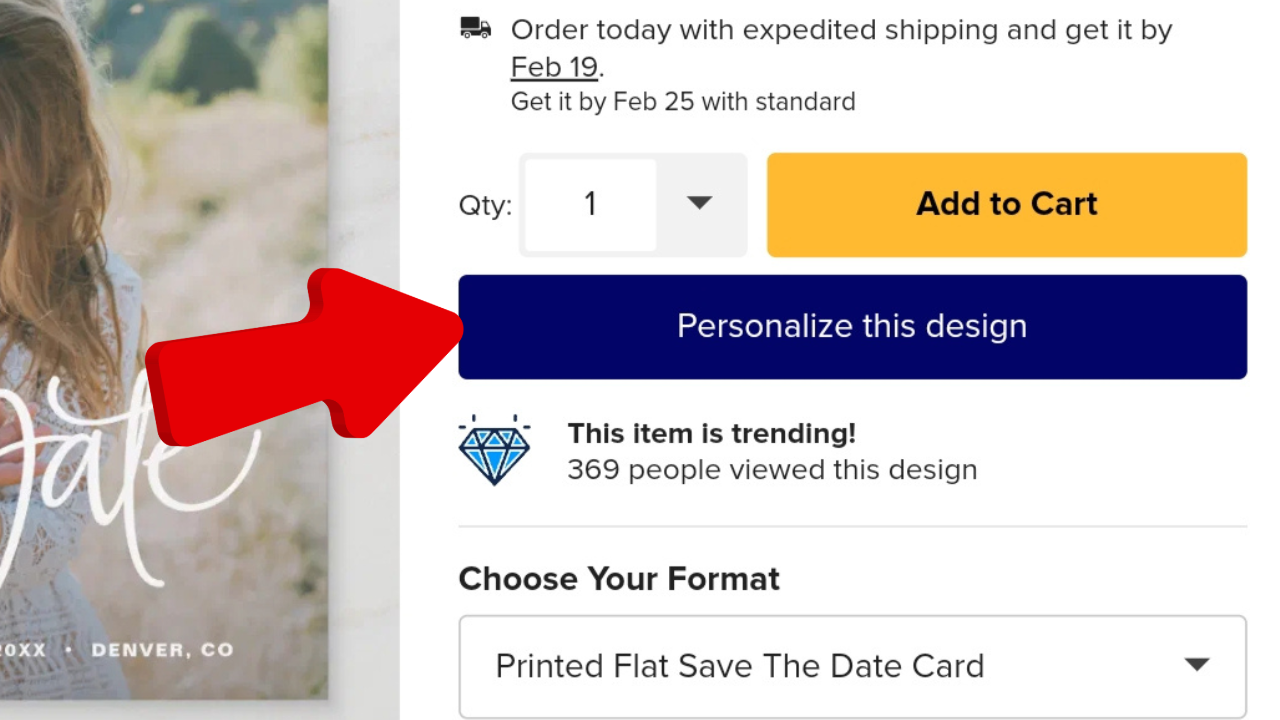Image resolution: width=1280 pixels, height=720 pixels.
Task: Click the Choose Your Format heading
Action: coord(618,578)
